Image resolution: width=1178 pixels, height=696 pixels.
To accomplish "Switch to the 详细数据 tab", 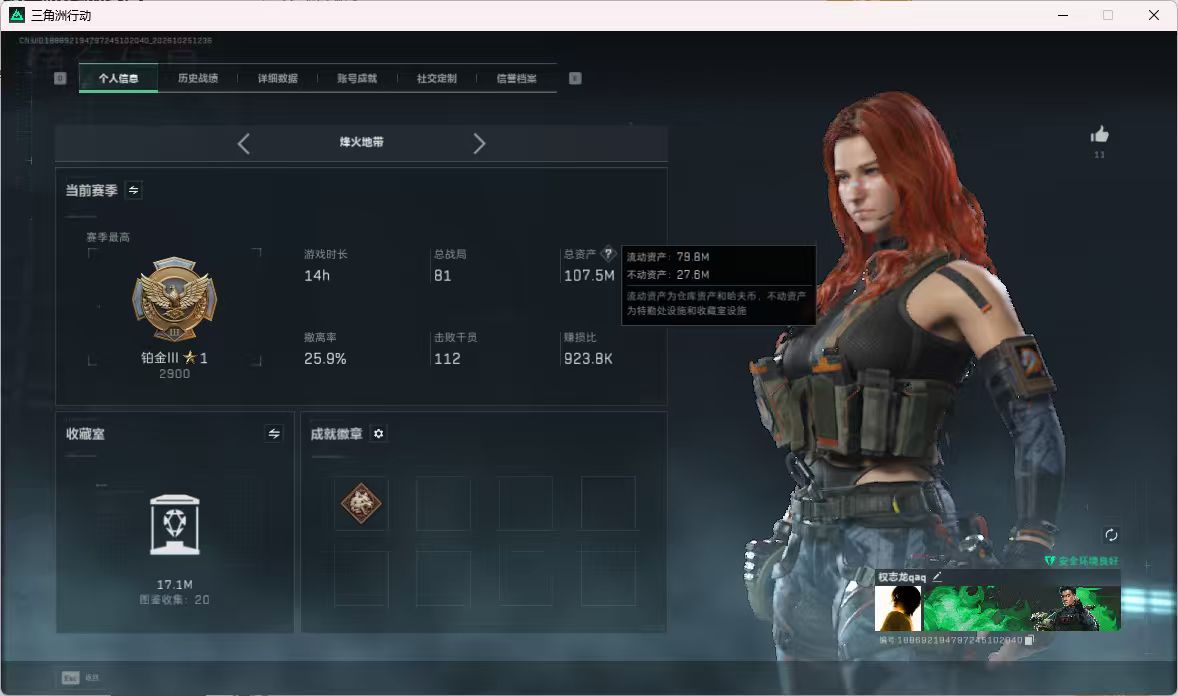I will tap(277, 78).
